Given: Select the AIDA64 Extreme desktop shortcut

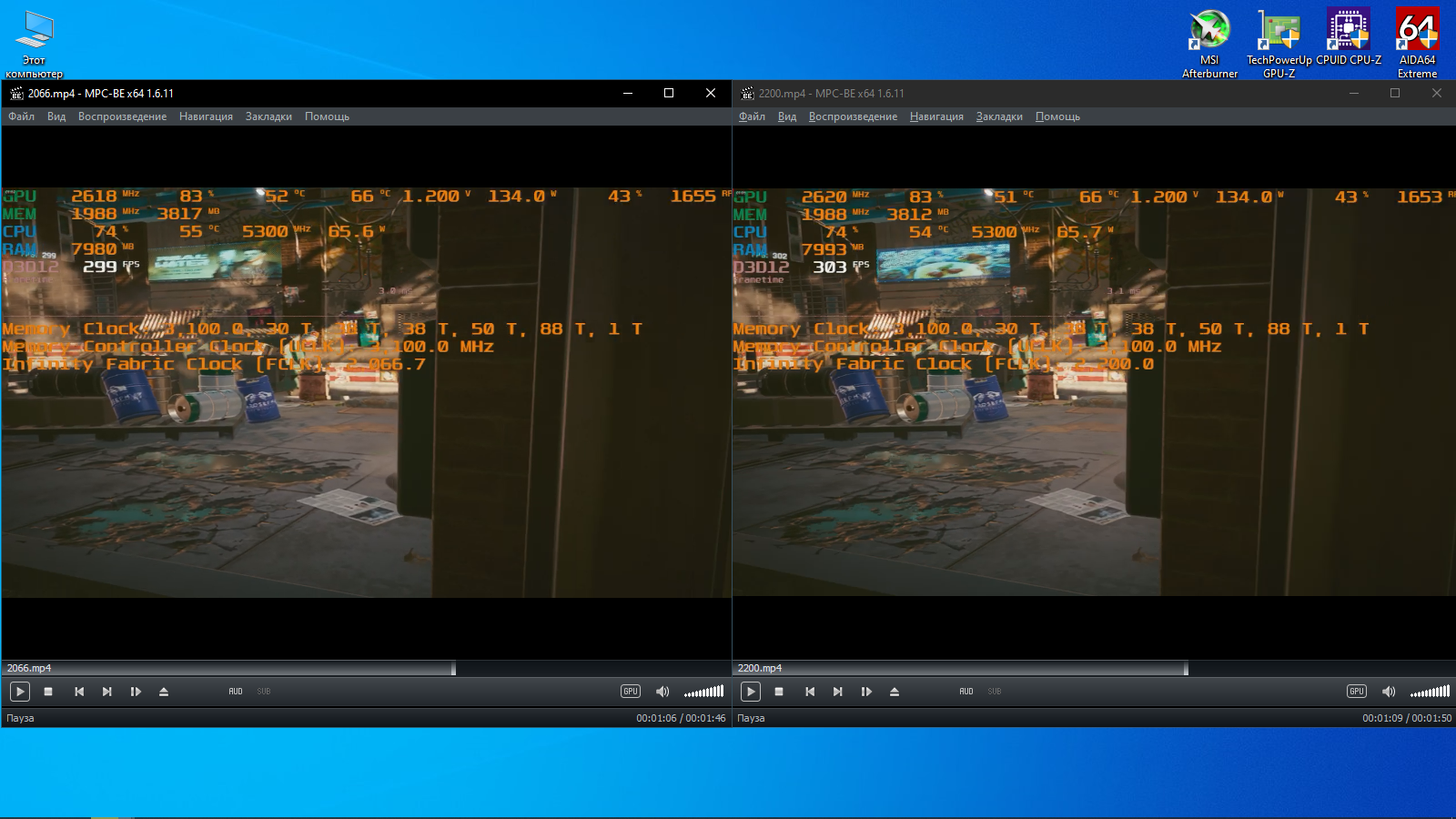Looking at the screenshot, I should tap(1417, 43).
